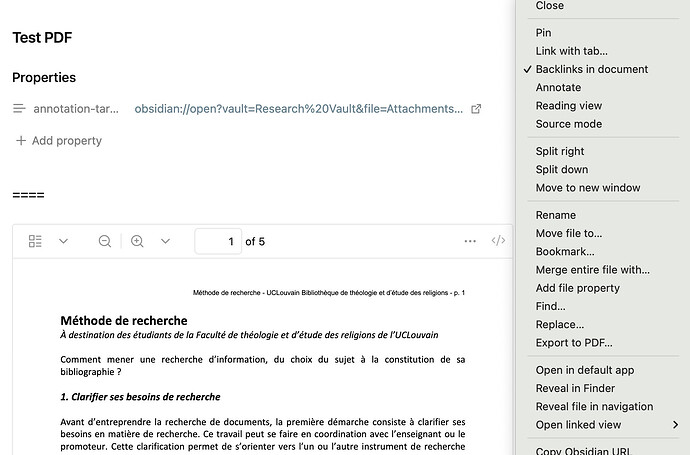
Task: Select Move to new window
Action: pos(588,188)
